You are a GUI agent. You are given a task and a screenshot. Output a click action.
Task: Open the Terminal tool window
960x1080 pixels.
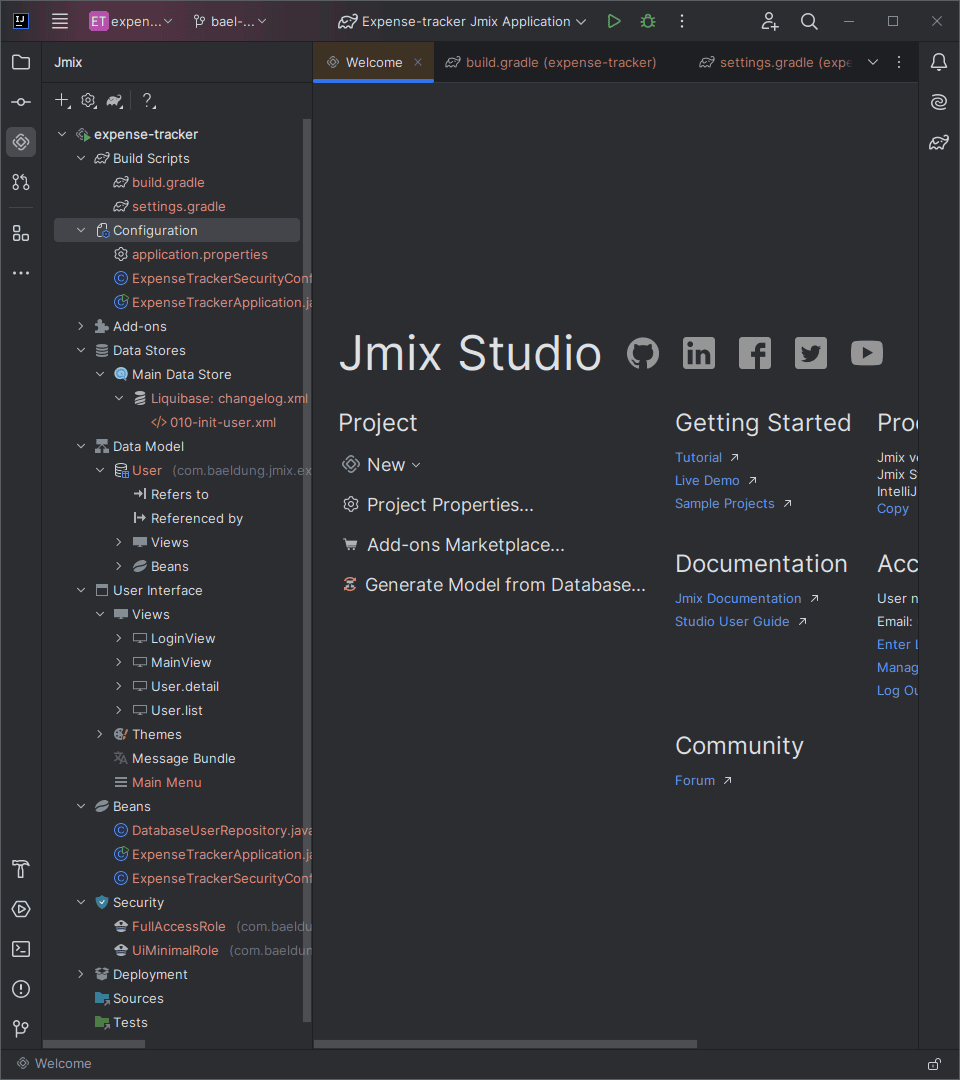(x=21, y=949)
